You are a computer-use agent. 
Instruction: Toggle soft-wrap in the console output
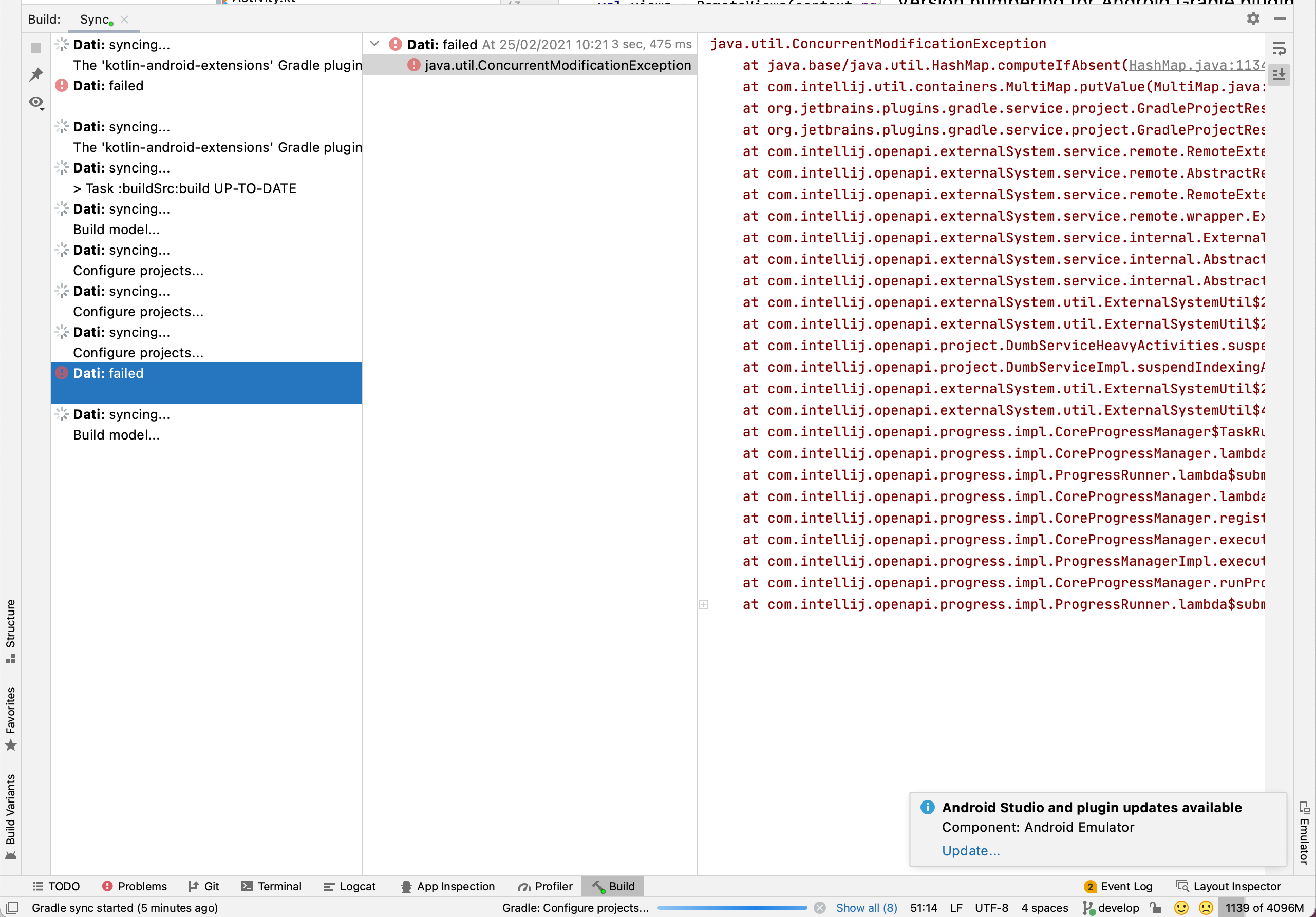1278,49
